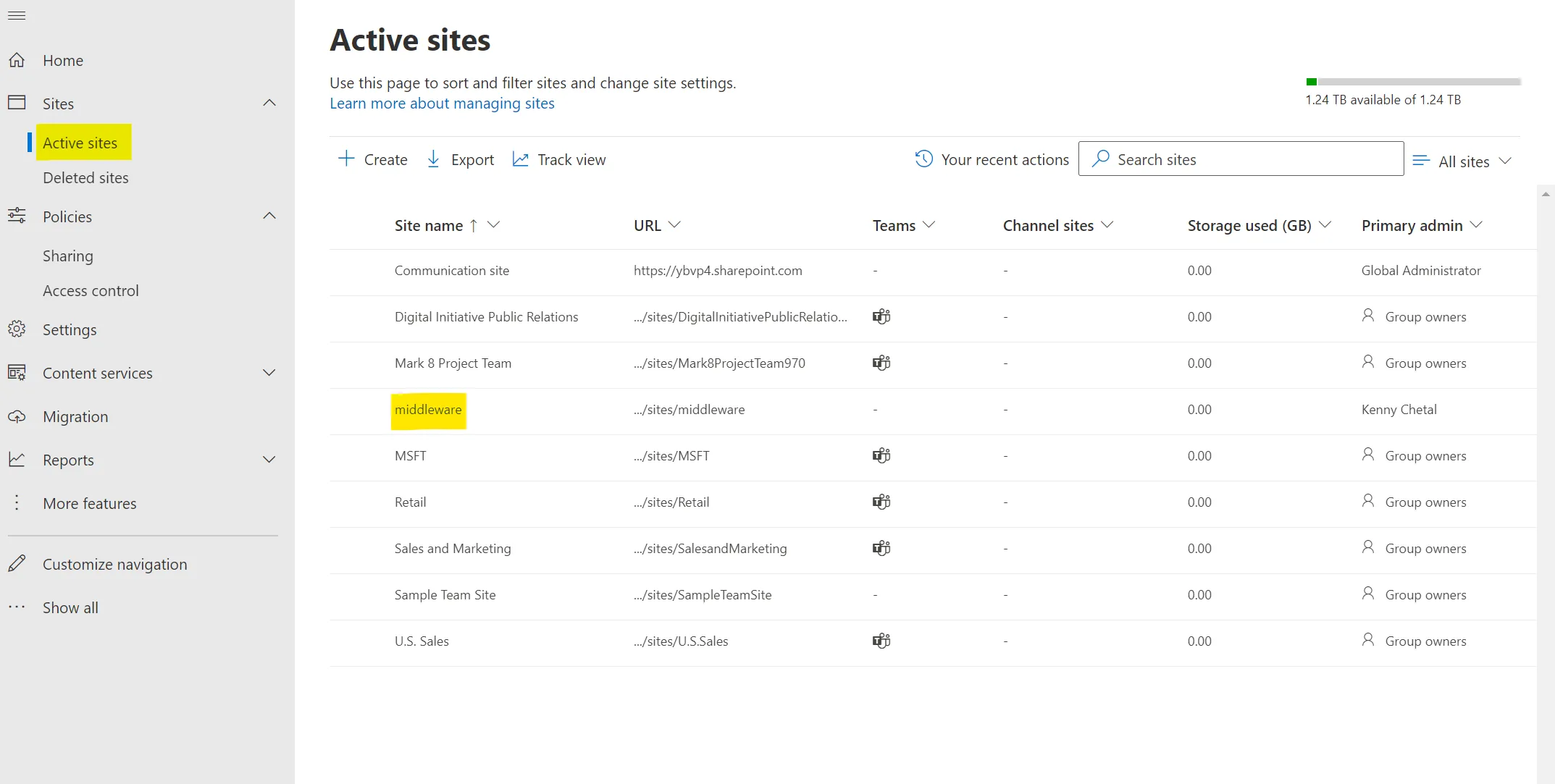This screenshot has width=1555, height=784.
Task: Open the Communication site row
Action: click(933, 271)
